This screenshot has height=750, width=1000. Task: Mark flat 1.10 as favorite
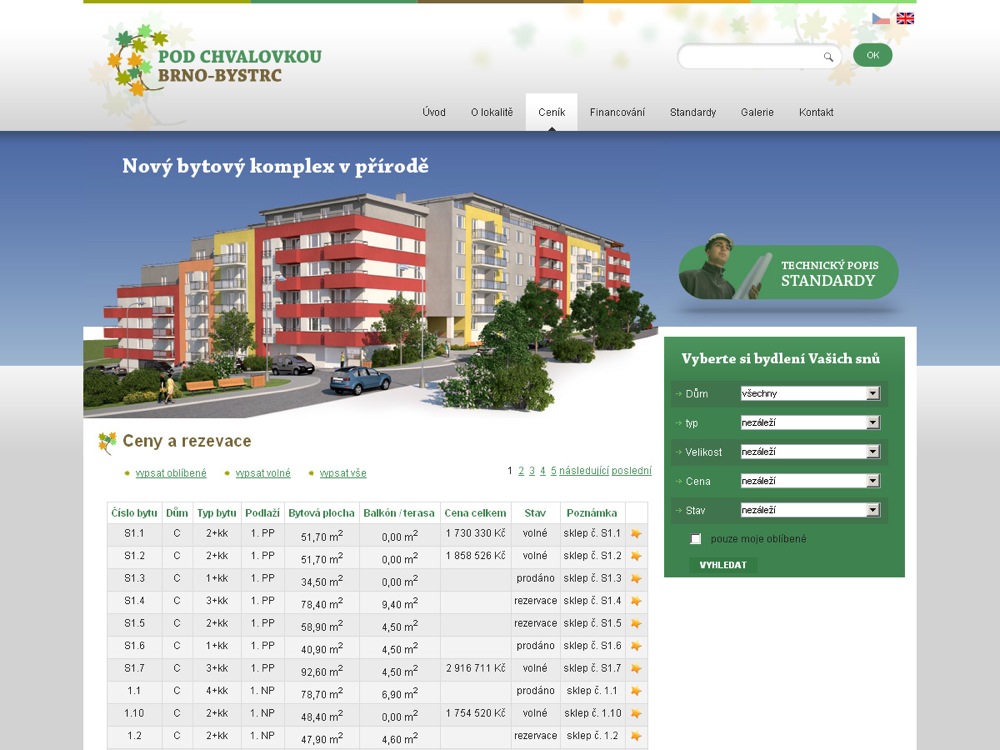[636, 714]
